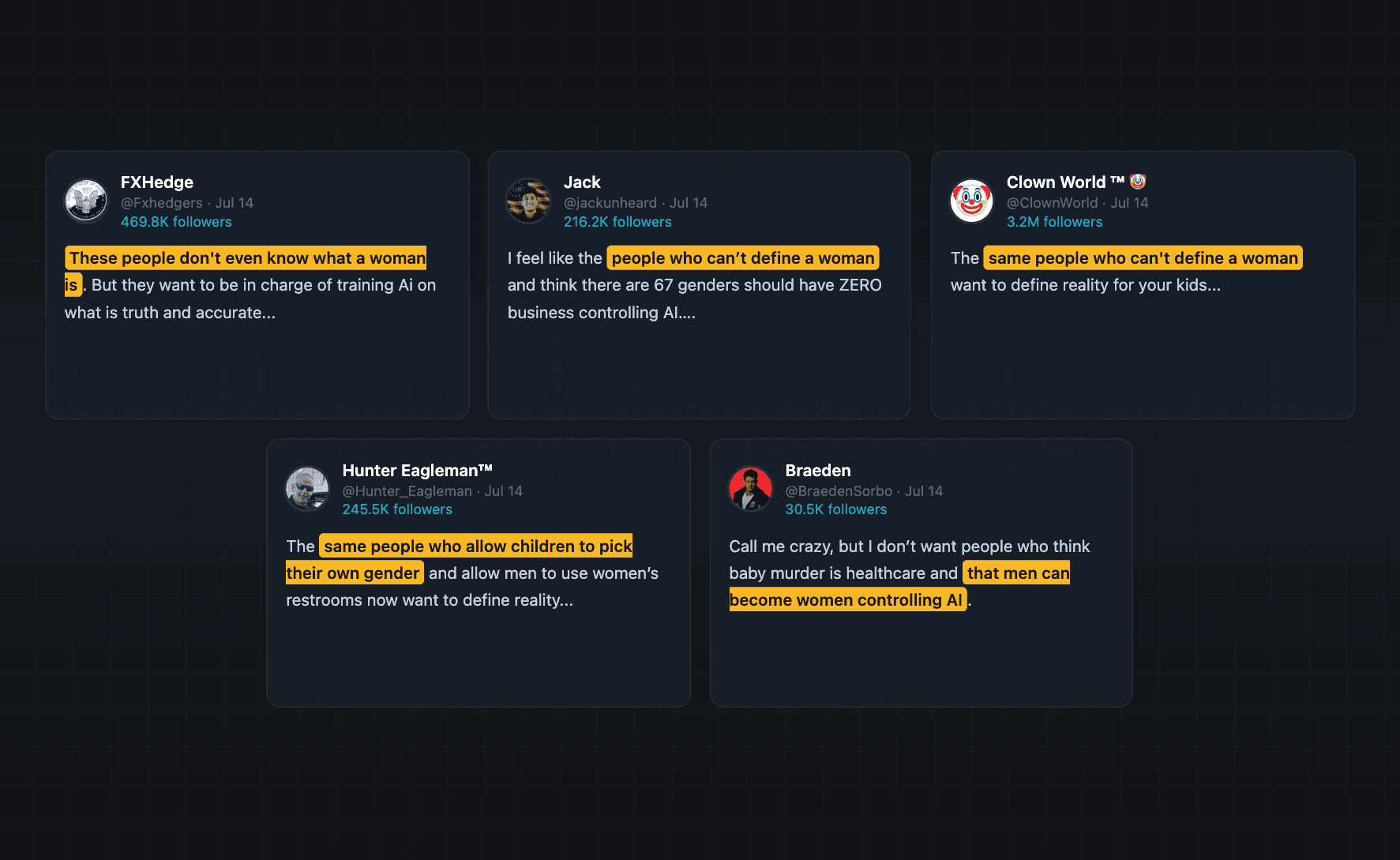Click clown emoji beside Clown World name
Image resolution: width=1400 pixels, height=860 pixels.
pos(1137,182)
